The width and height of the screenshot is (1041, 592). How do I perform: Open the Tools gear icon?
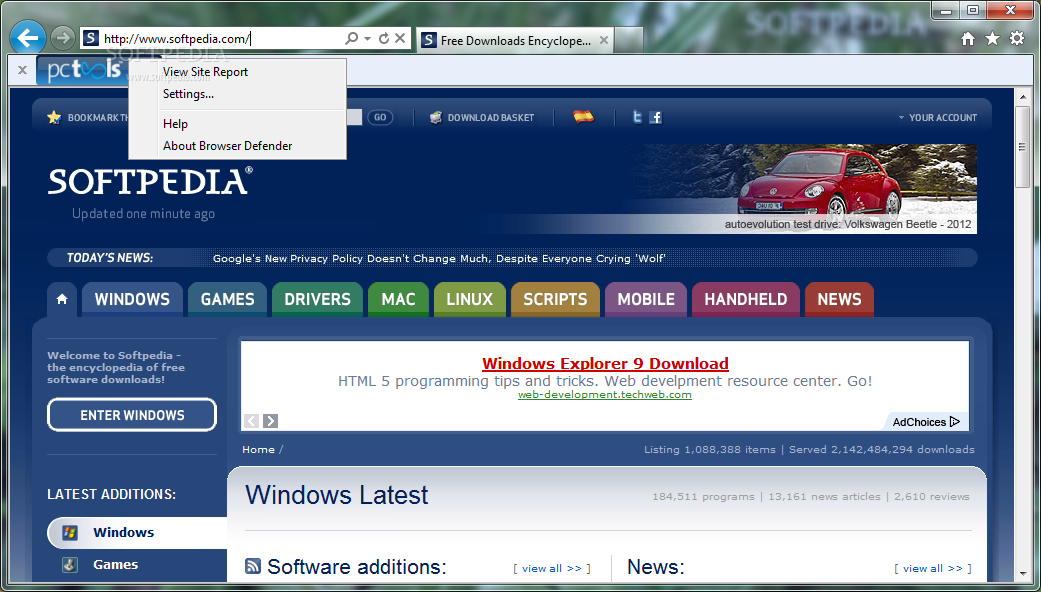tap(1017, 39)
